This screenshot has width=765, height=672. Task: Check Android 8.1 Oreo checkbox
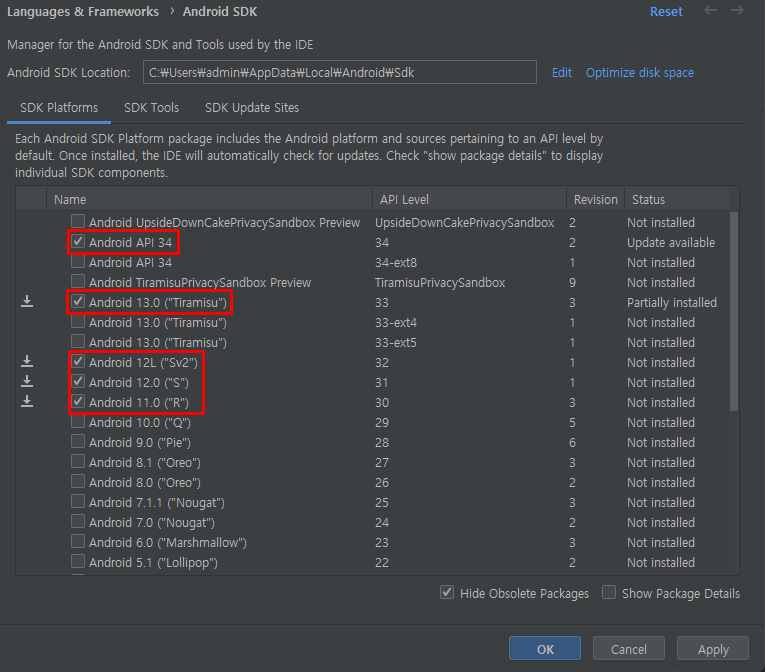coord(78,462)
